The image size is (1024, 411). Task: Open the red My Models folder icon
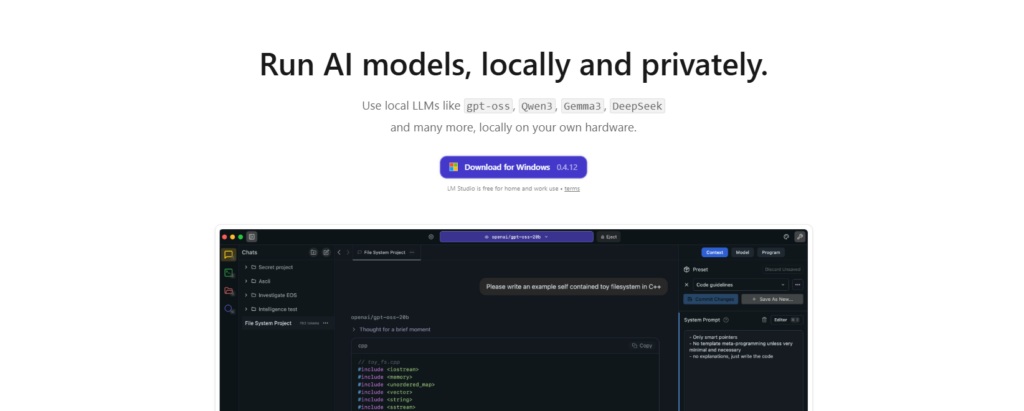(x=229, y=291)
